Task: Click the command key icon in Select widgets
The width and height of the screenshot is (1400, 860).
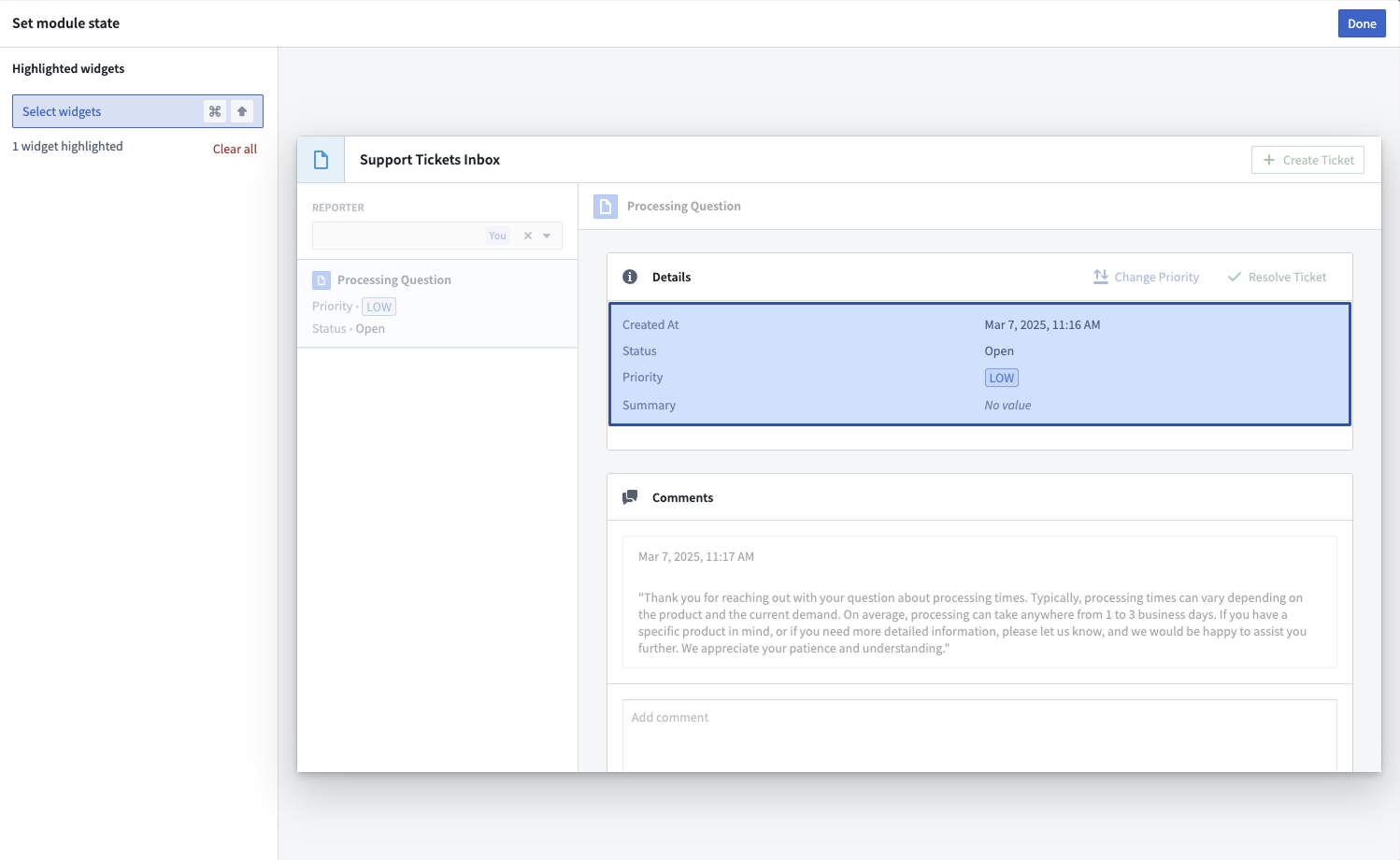Action: (215, 111)
